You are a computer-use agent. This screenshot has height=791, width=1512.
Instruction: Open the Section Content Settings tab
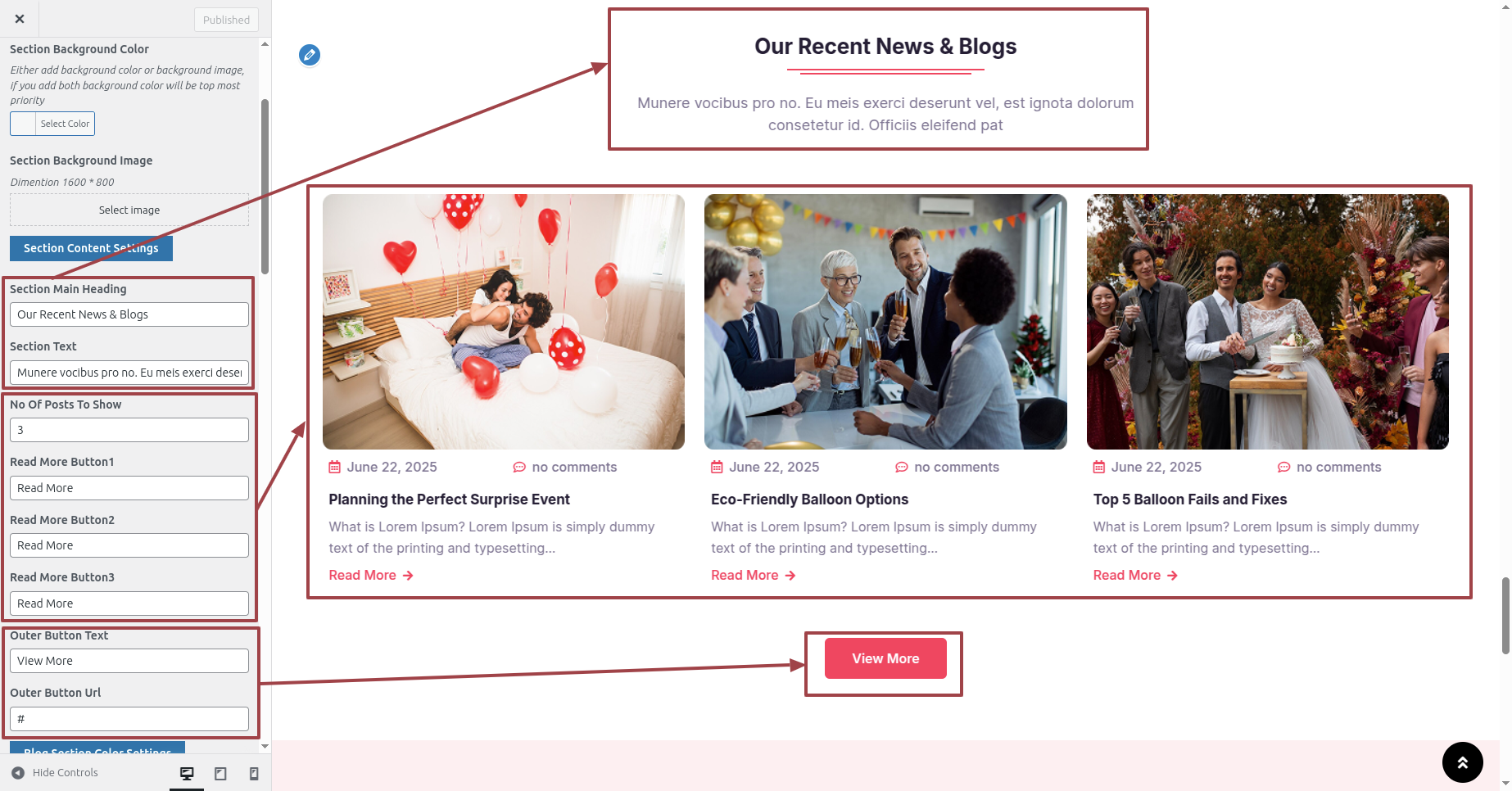(x=91, y=248)
